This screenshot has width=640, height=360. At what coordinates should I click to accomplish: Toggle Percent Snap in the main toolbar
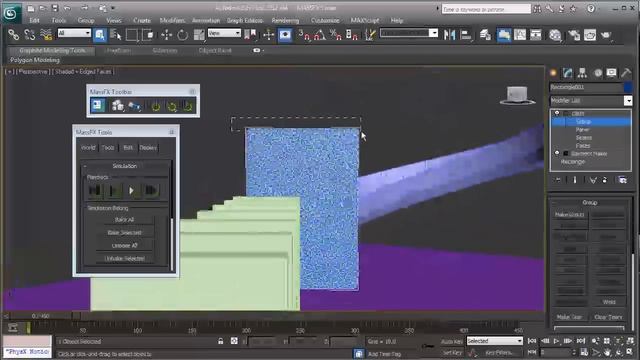(336, 35)
